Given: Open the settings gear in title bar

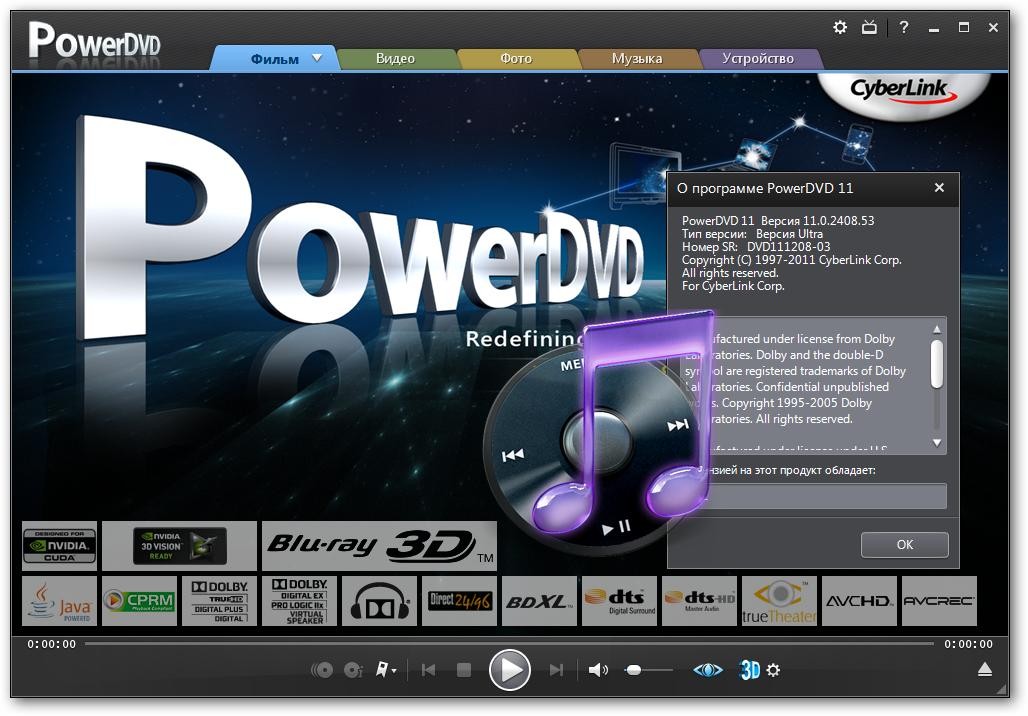Looking at the screenshot, I should coord(839,28).
